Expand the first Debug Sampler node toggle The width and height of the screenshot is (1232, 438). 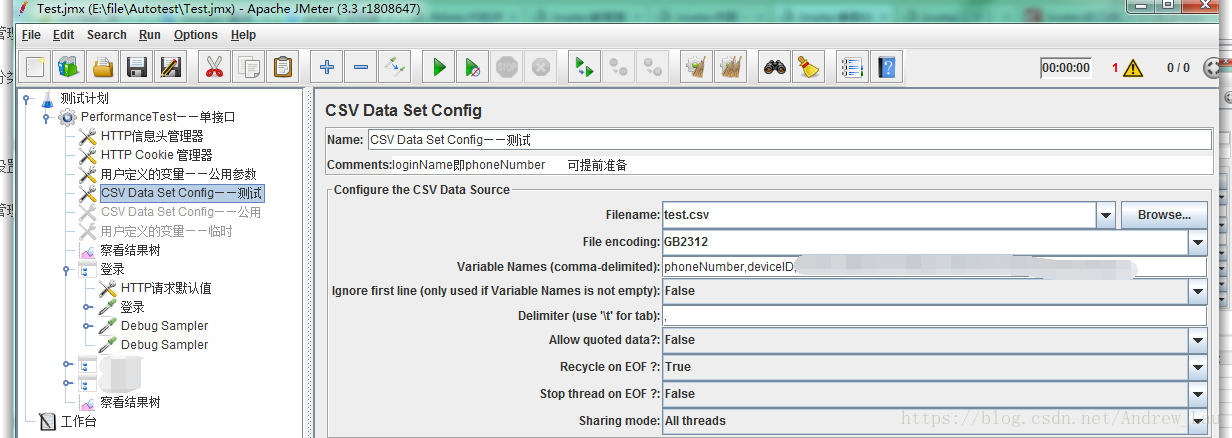[x=87, y=327]
